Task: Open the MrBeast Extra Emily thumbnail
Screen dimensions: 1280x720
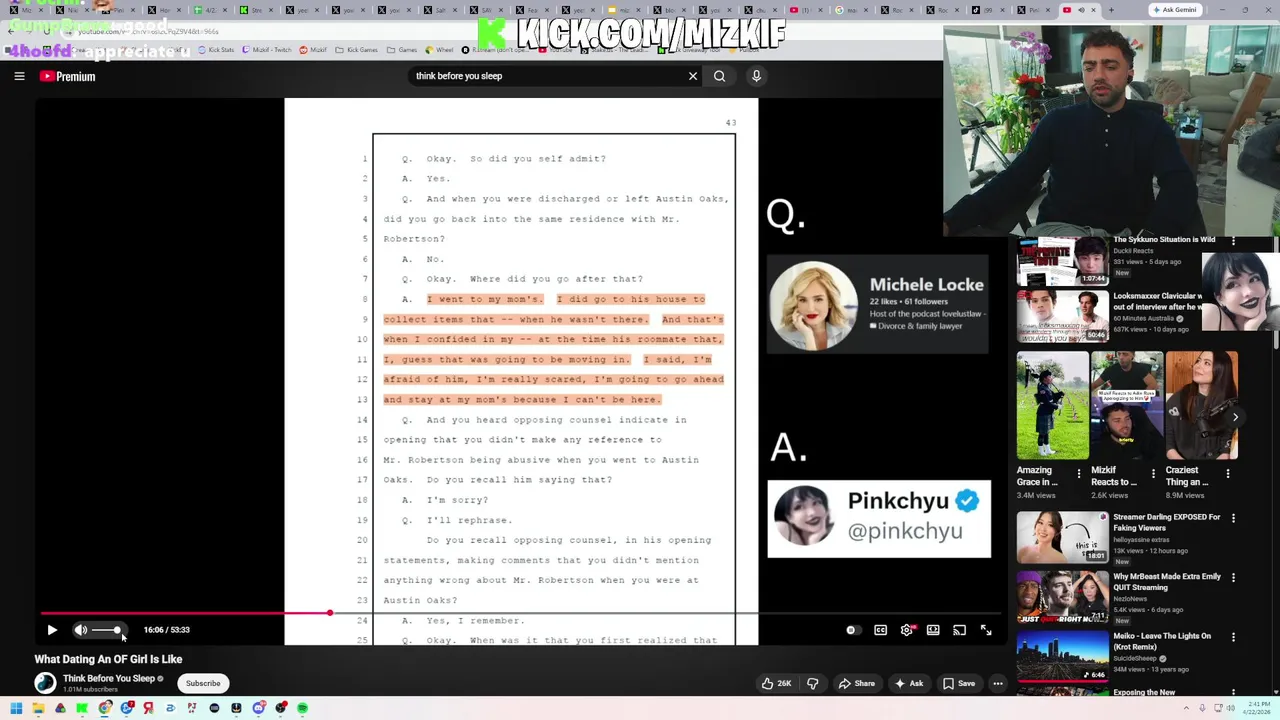Action: 1062,596
